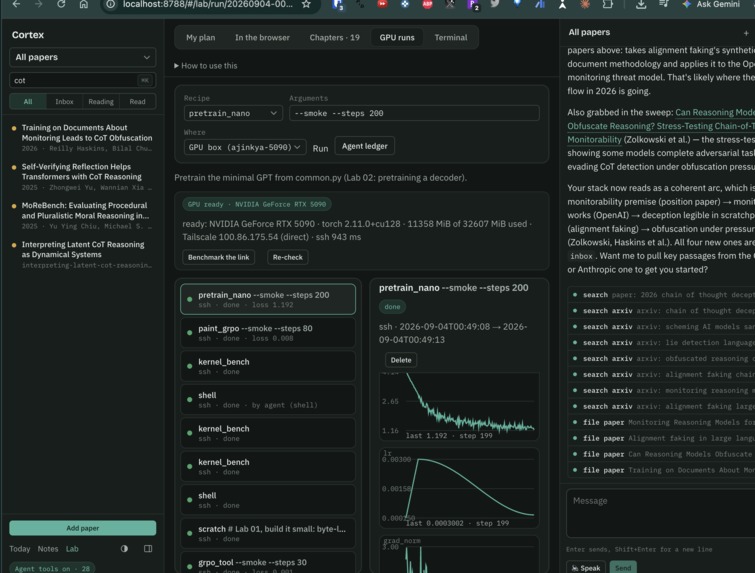Click 'file paper Alignment faking' log entry
The width and height of the screenshot is (755, 573).
coord(661,438)
